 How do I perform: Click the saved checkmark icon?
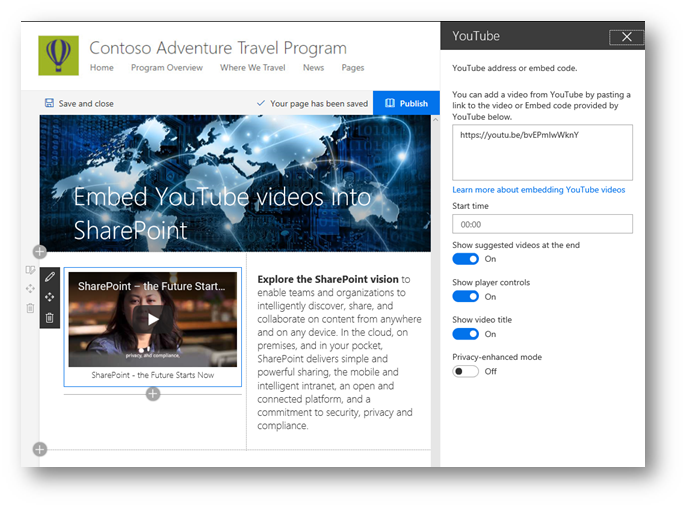click(x=261, y=103)
